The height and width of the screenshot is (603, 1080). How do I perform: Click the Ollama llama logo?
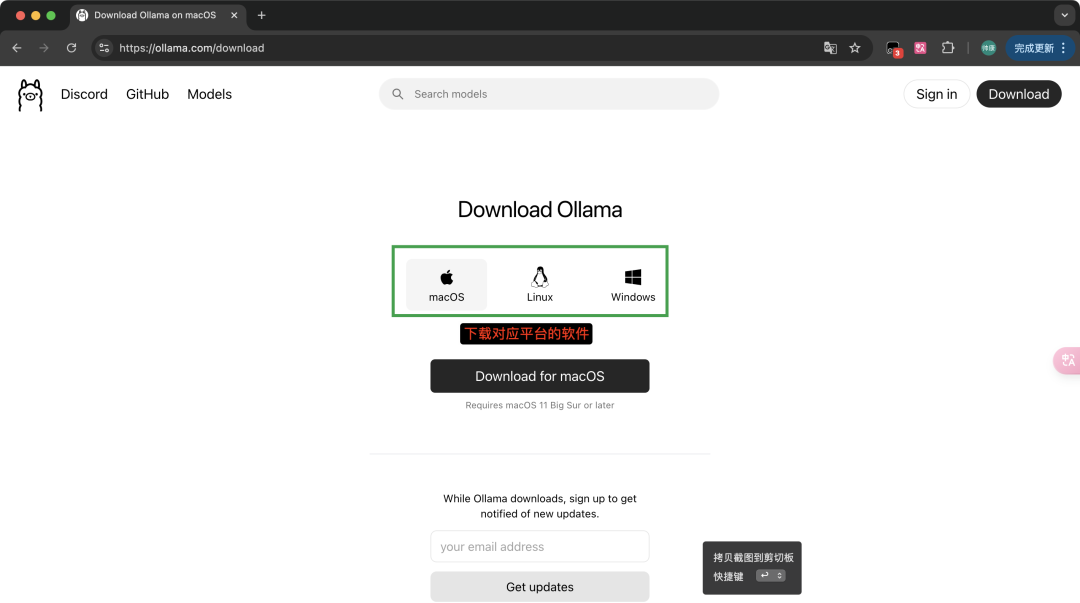pos(30,94)
